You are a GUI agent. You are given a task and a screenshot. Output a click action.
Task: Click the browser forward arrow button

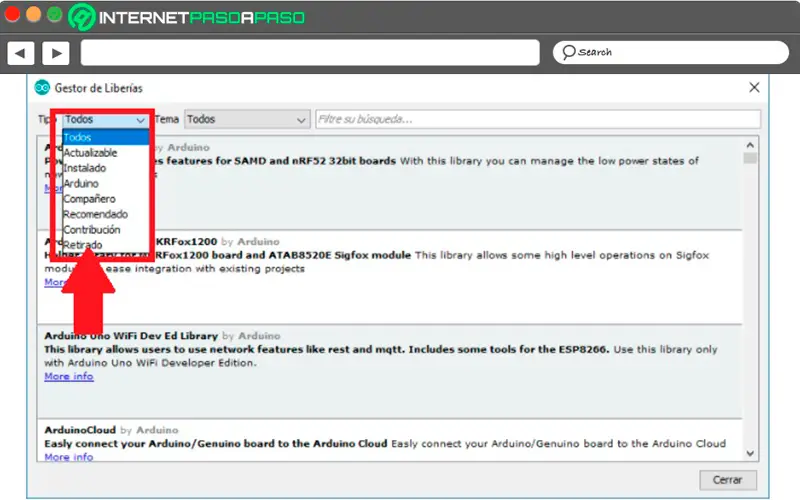tap(56, 53)
